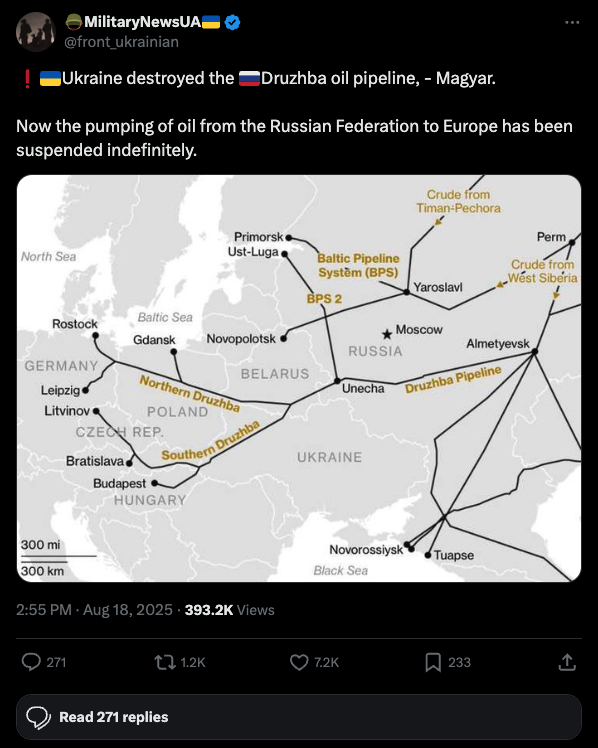Click the repost arrows icon
Viewport: 598px width, 748px height.
tap(165, 662)
